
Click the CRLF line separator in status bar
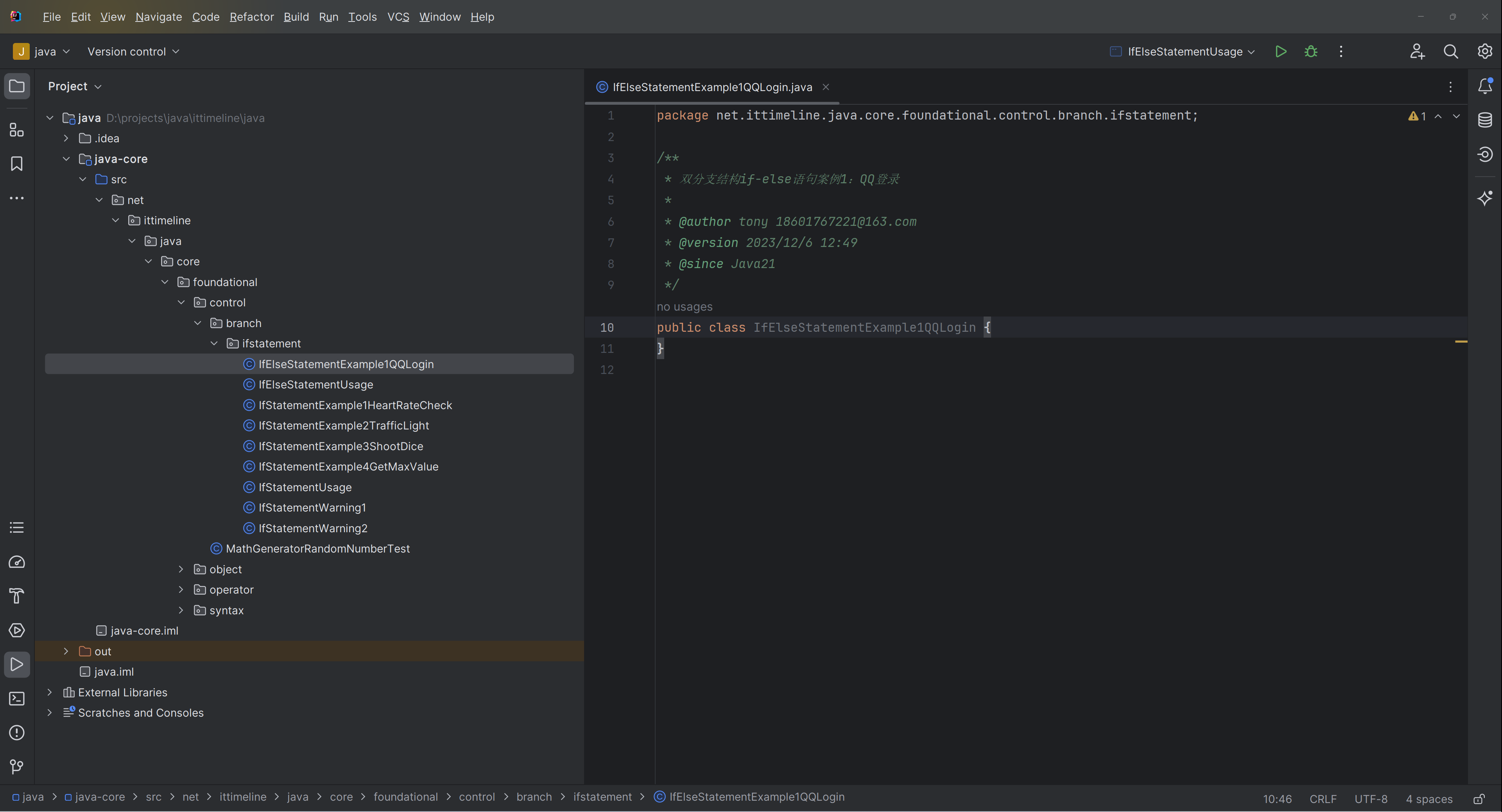pos(1323,799)
